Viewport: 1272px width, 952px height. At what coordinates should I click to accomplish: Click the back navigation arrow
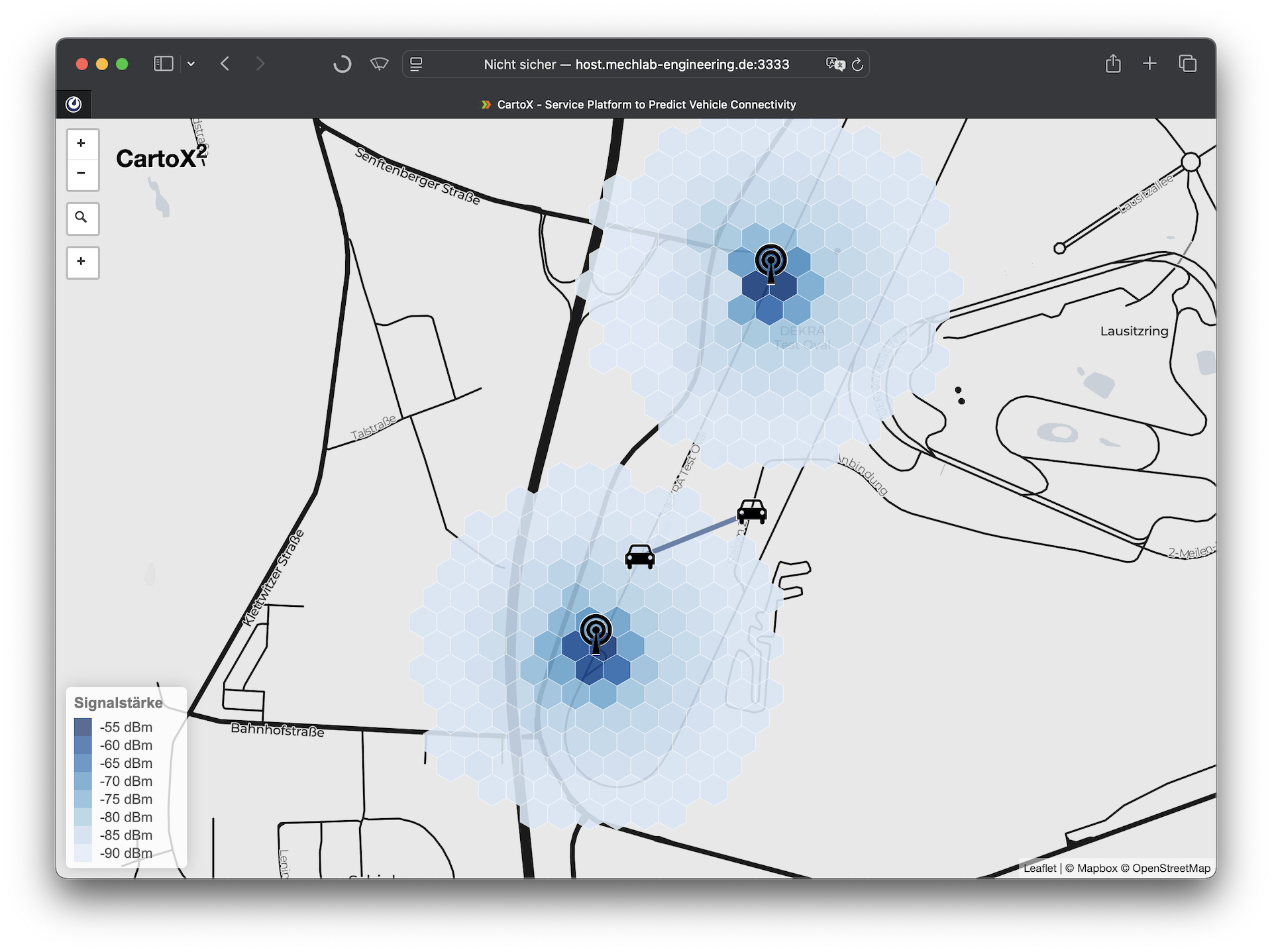[225, 64]
